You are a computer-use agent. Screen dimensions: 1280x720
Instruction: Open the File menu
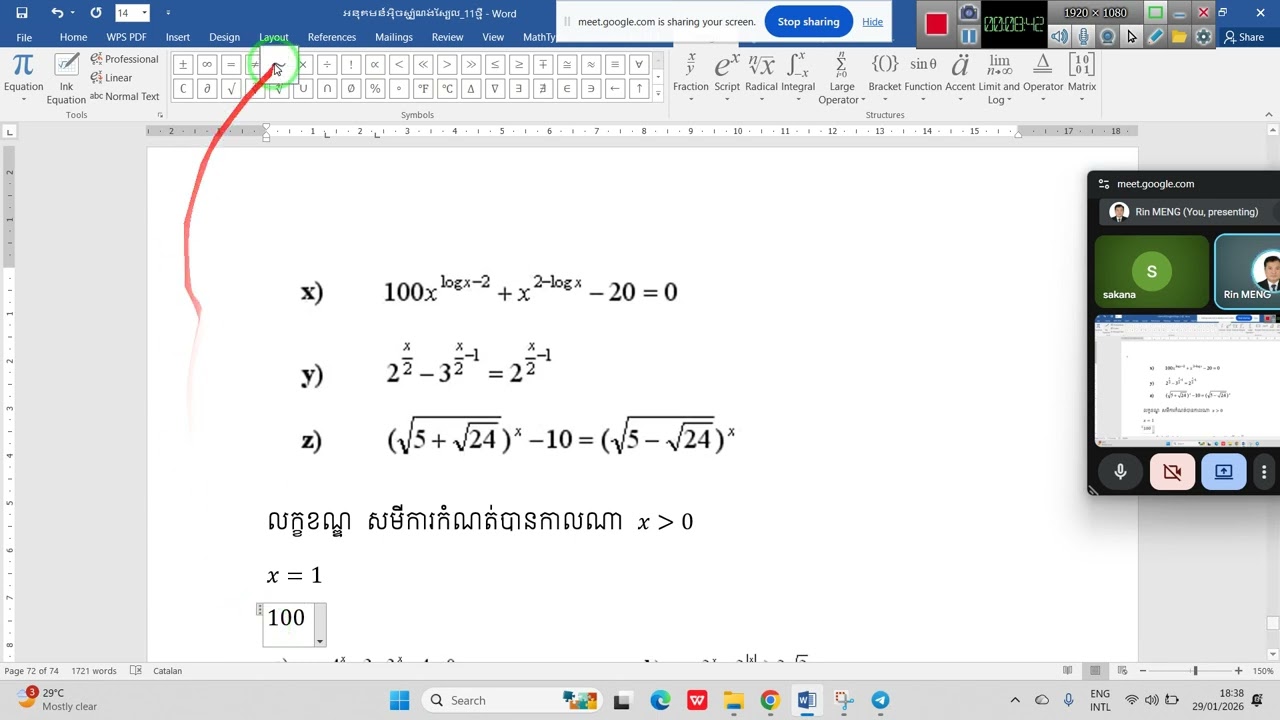(x=24, y=37)
